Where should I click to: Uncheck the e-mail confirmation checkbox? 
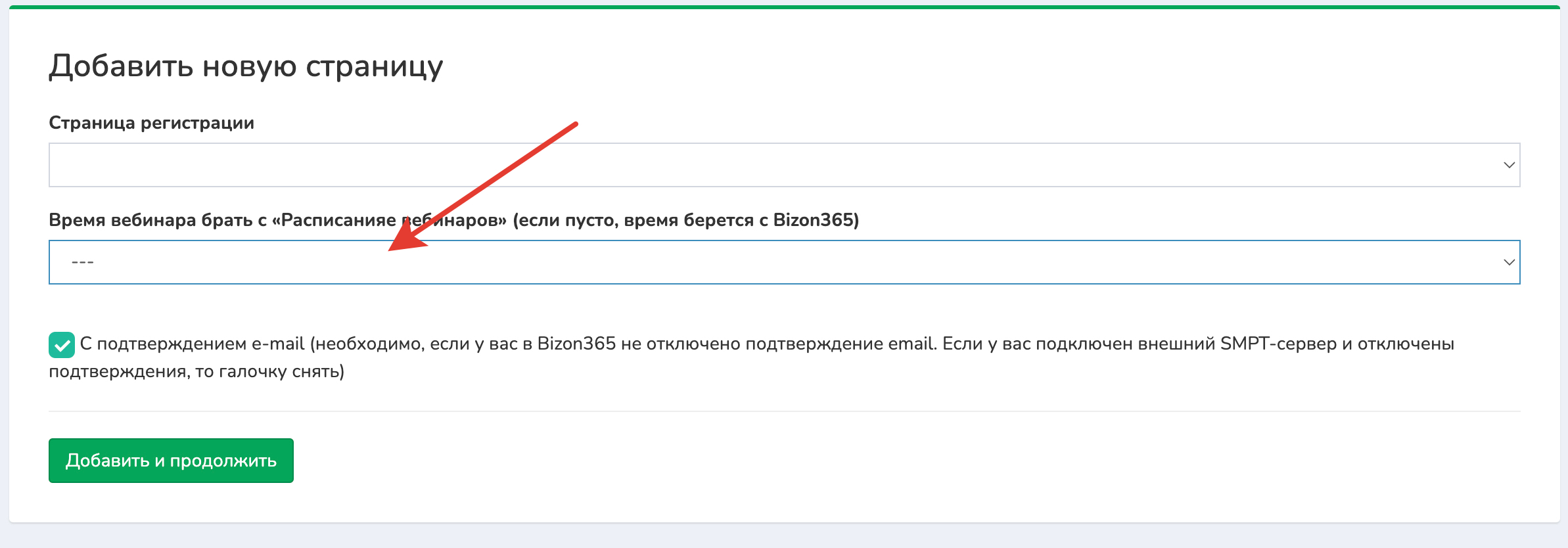(x=62, y=345)
